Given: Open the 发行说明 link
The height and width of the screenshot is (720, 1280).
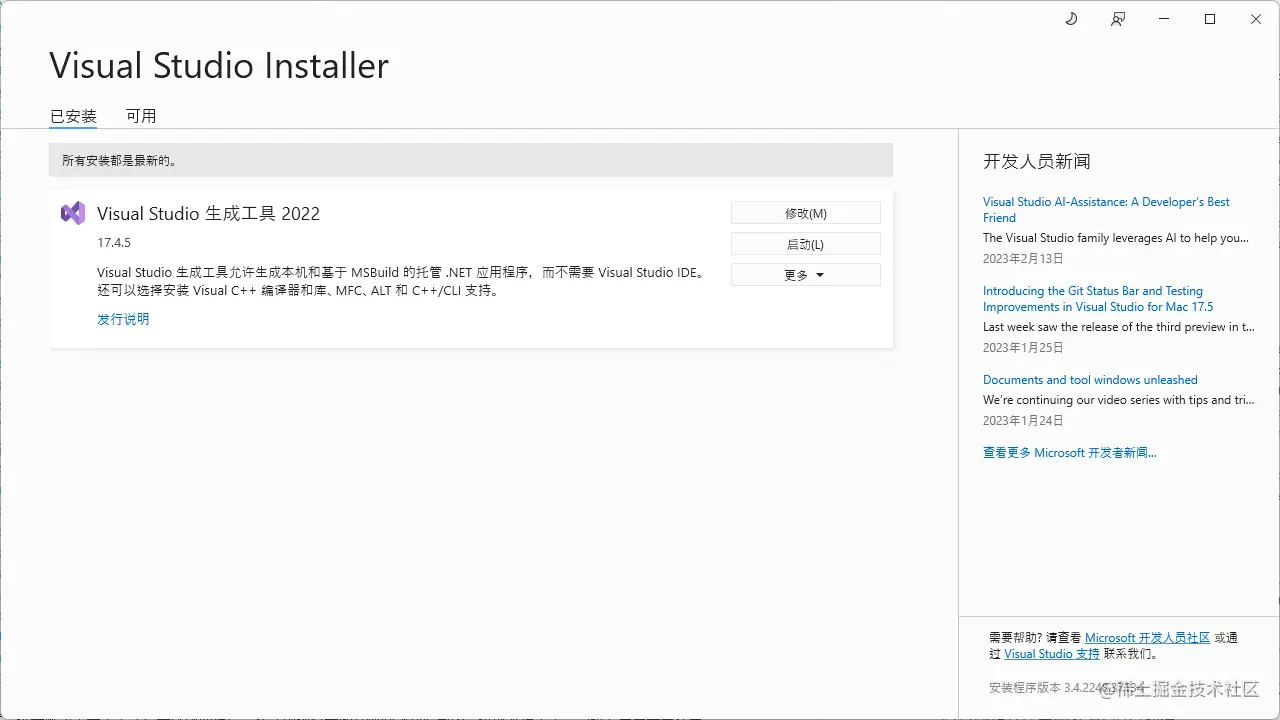Looking at the screenshot, I should click(123, 319).
